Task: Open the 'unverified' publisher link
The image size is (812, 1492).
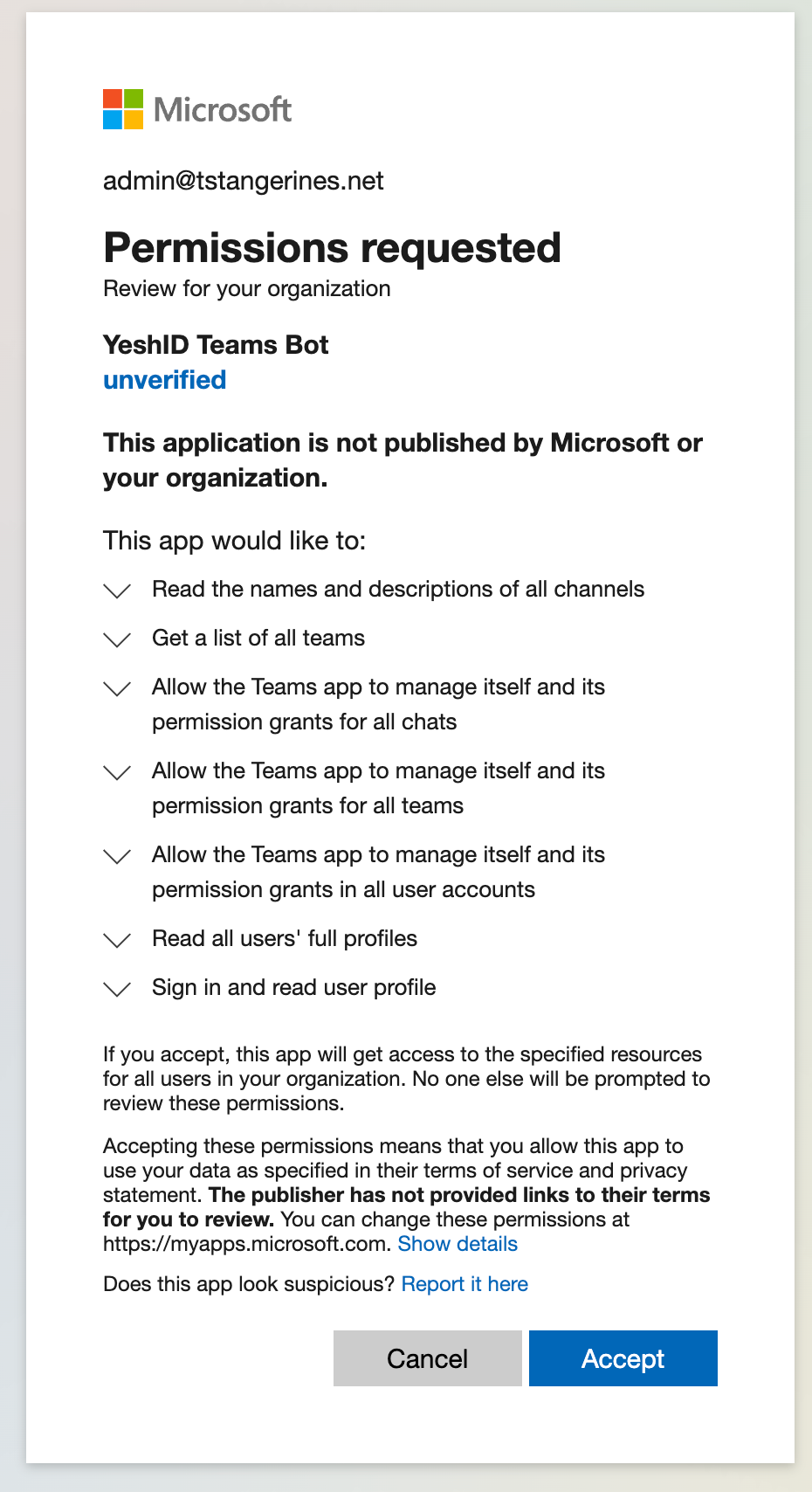Action: tap(165, 380)
